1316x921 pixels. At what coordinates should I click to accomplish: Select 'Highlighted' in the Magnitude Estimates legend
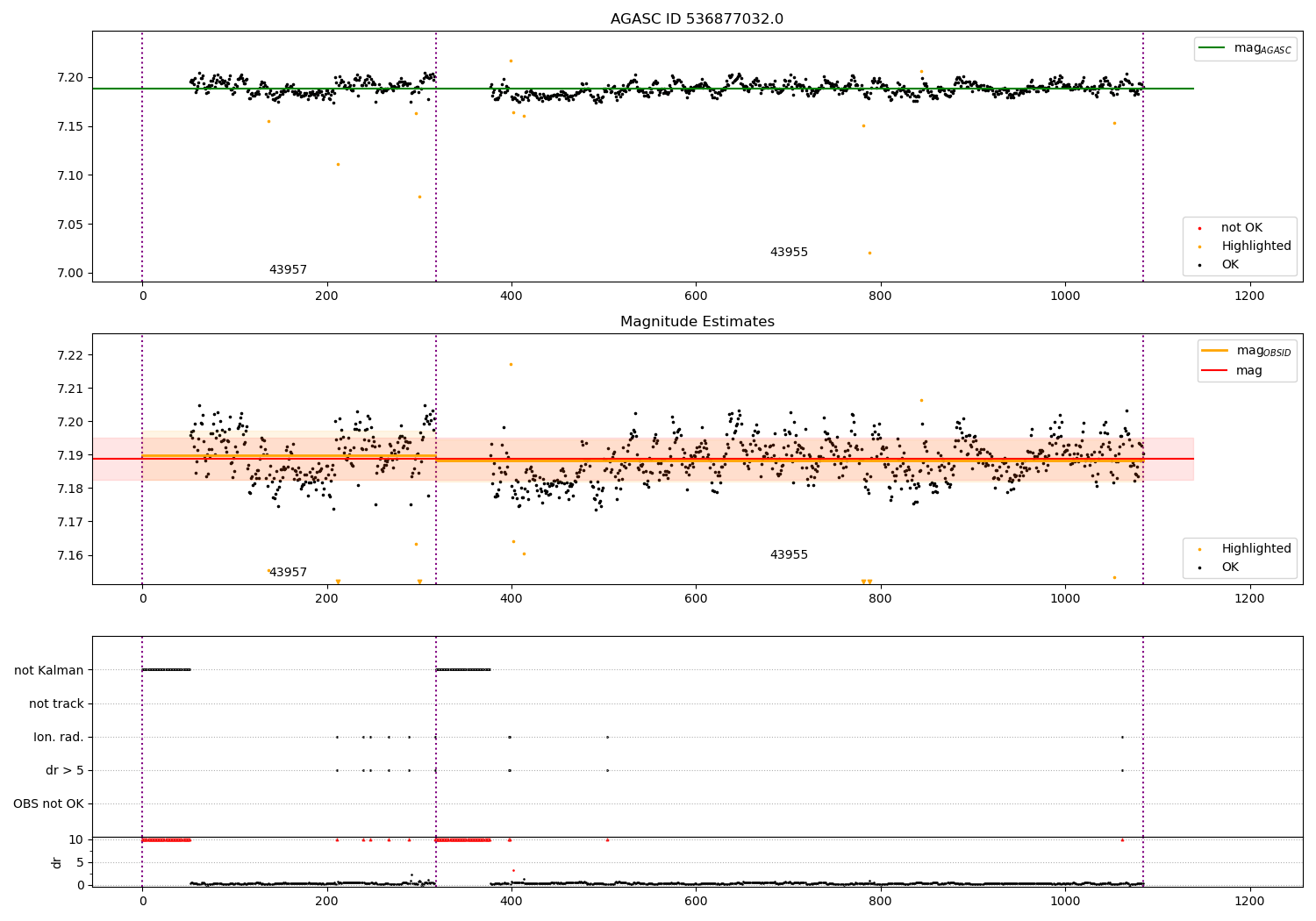tap(1256, 549)
